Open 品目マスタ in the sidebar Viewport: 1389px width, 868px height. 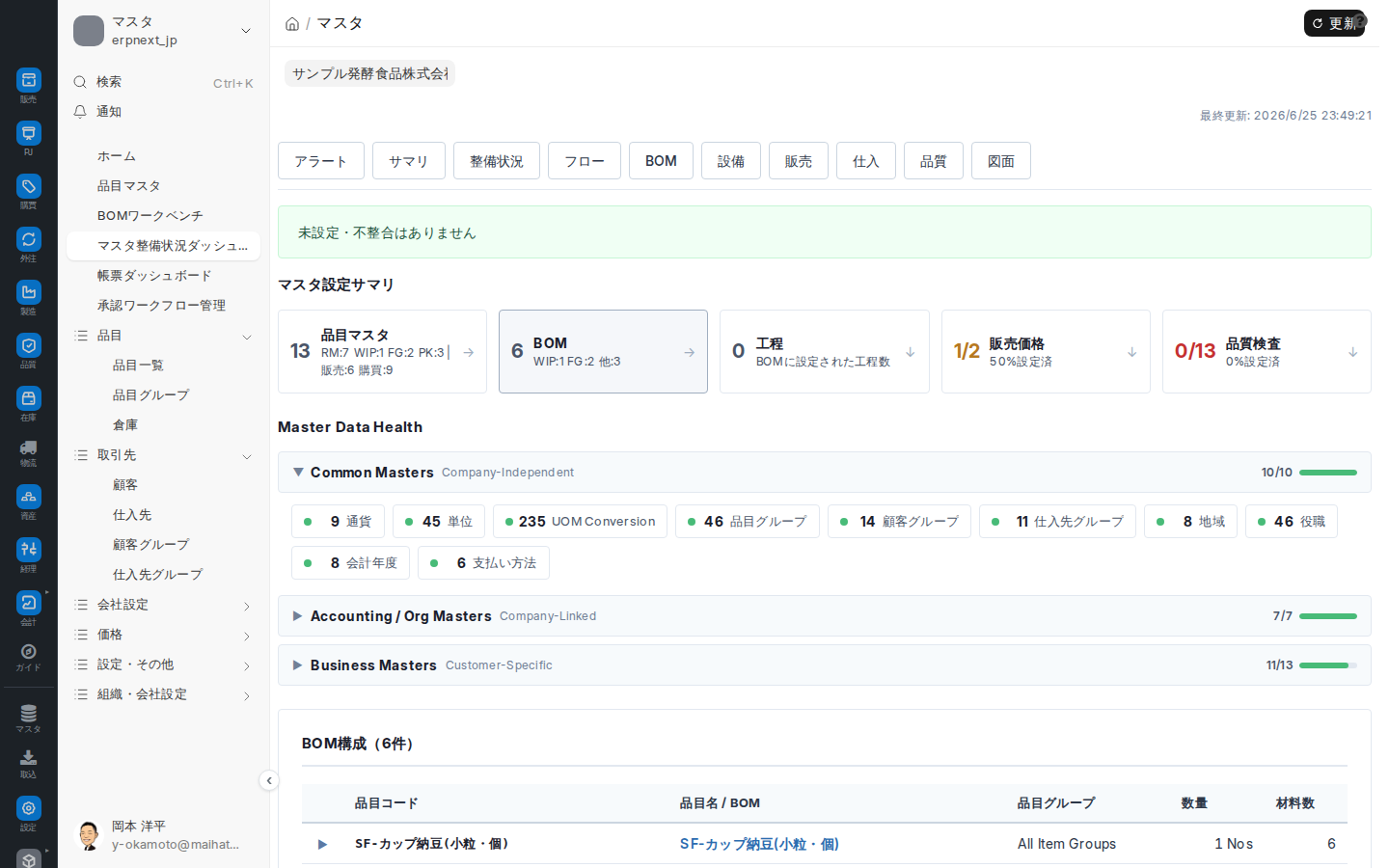point(163,186)
